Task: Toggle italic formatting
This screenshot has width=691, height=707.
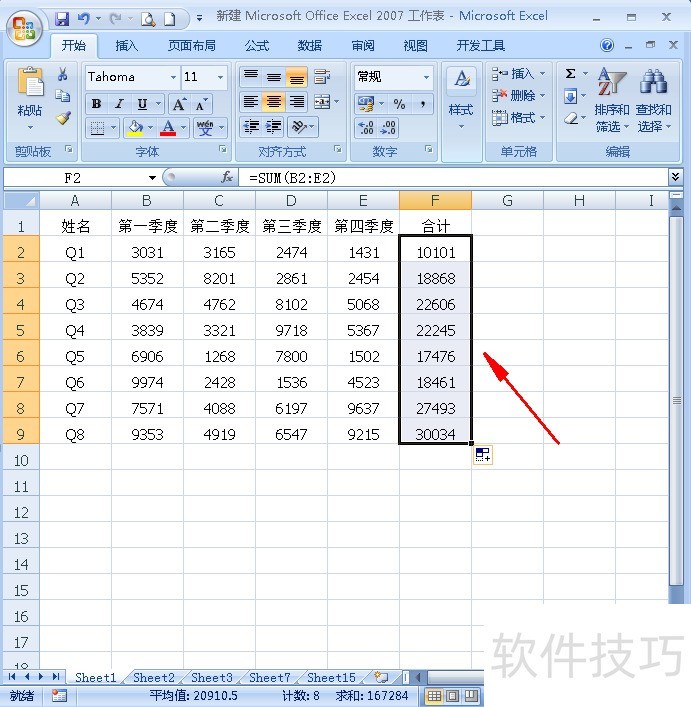Action: click(x=119, y=104)
